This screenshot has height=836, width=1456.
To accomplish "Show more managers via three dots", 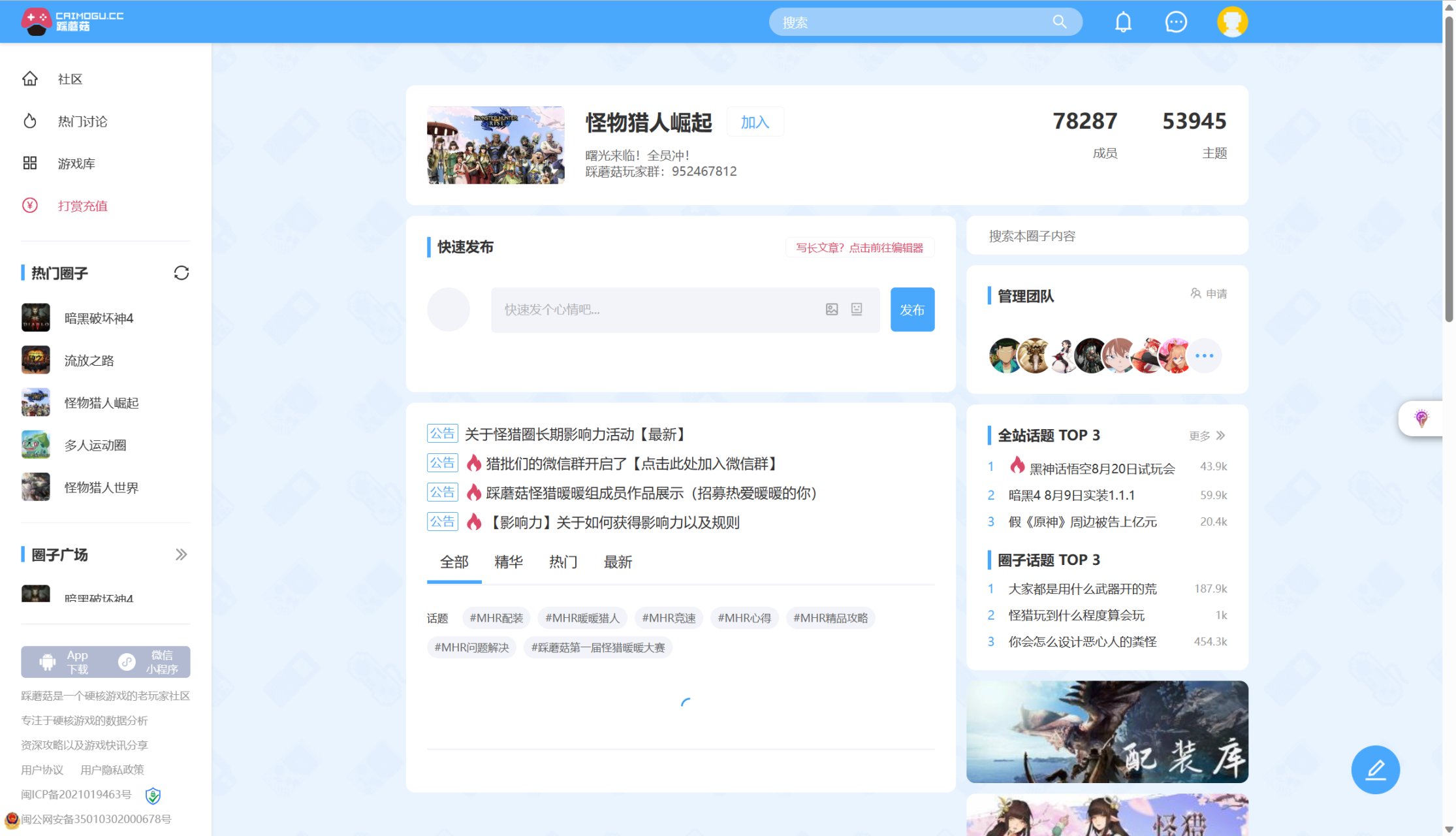I will 1204,356.
